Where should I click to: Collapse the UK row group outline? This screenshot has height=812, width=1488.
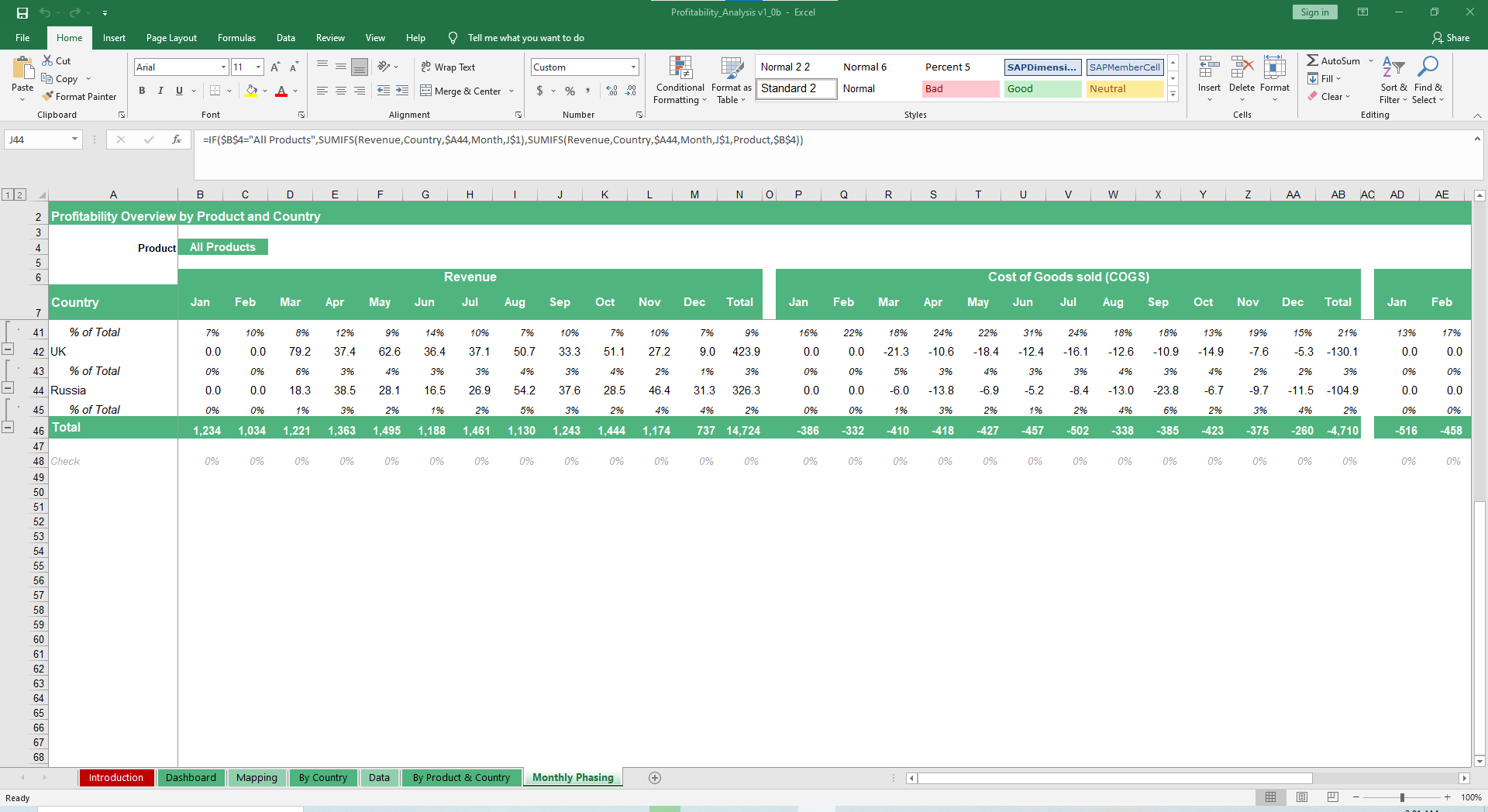8,349
